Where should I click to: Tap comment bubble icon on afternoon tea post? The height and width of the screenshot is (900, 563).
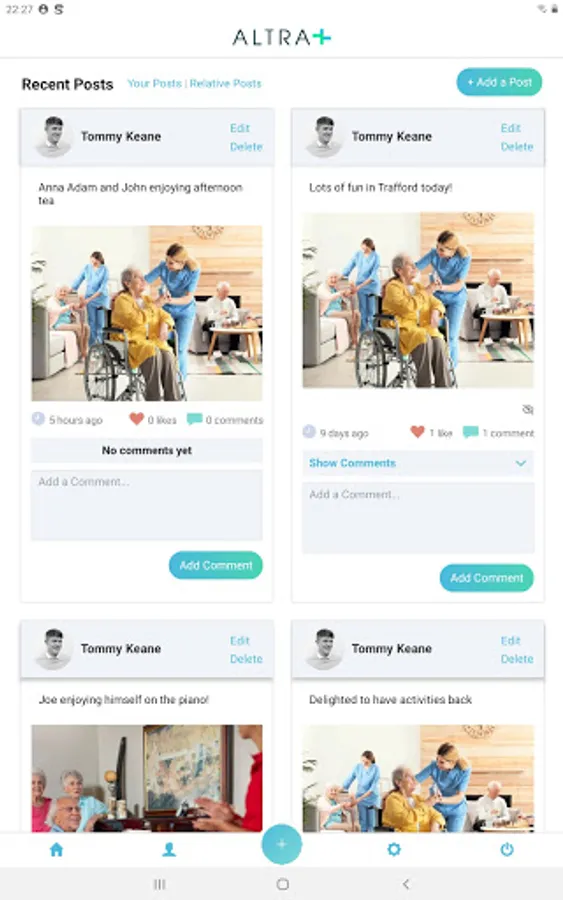coord(195,419)
